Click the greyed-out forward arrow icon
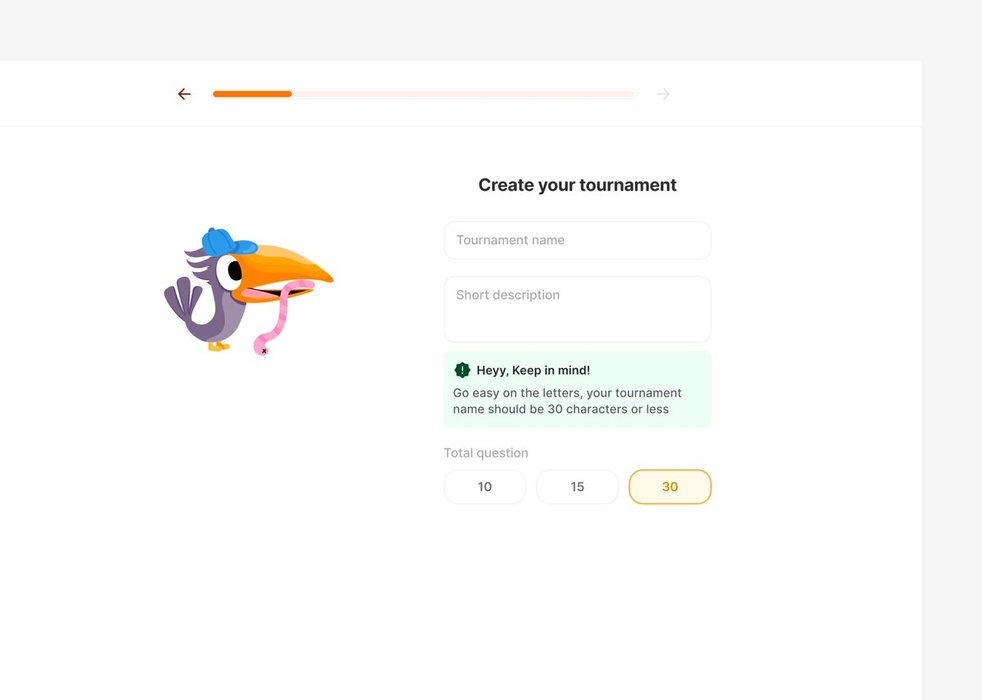 [x=663, y=94]
